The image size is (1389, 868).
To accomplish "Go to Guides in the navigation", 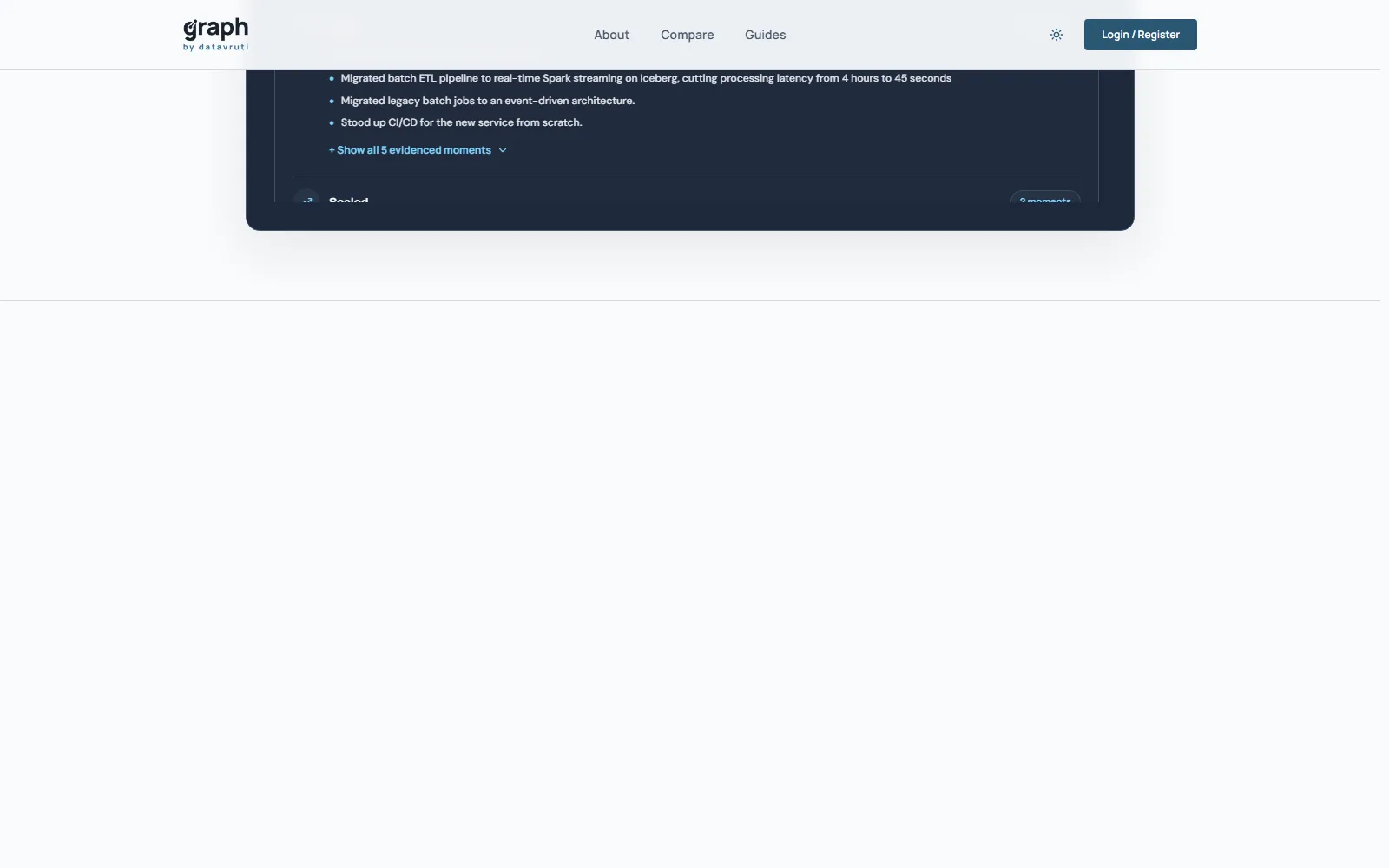I will coord(765,35).
